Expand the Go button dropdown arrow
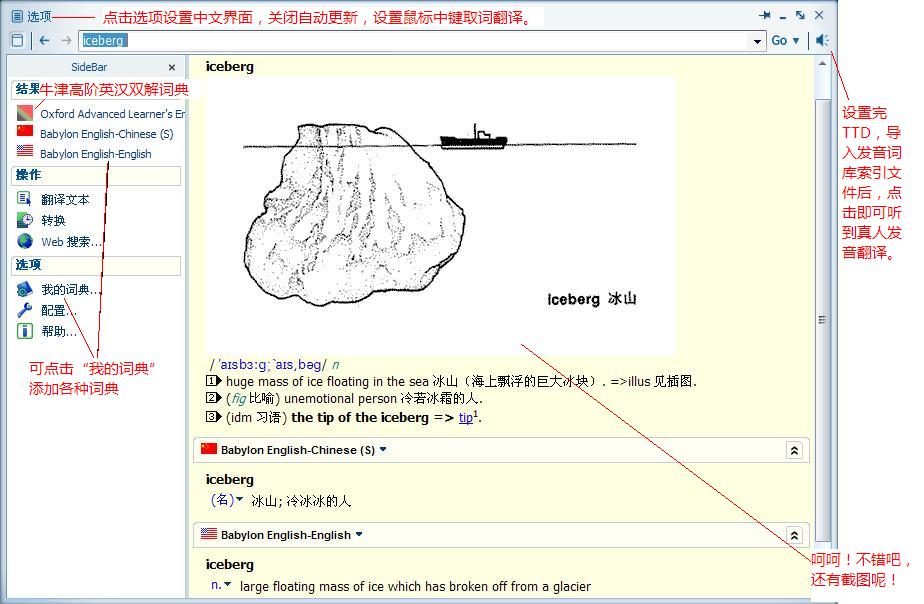This screenshot has height=604, width=924. pos(796,40)
